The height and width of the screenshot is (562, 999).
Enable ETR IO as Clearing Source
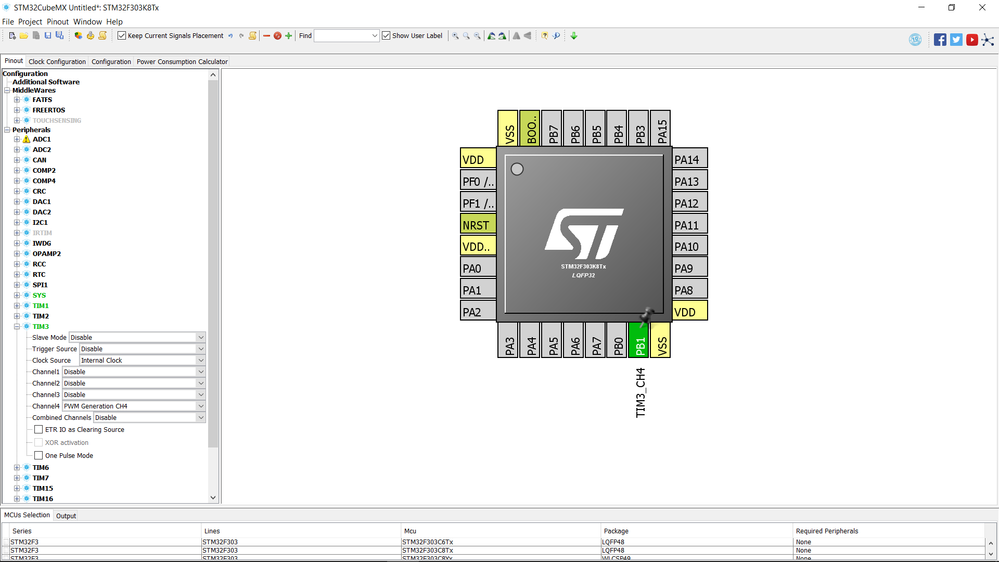39,429
